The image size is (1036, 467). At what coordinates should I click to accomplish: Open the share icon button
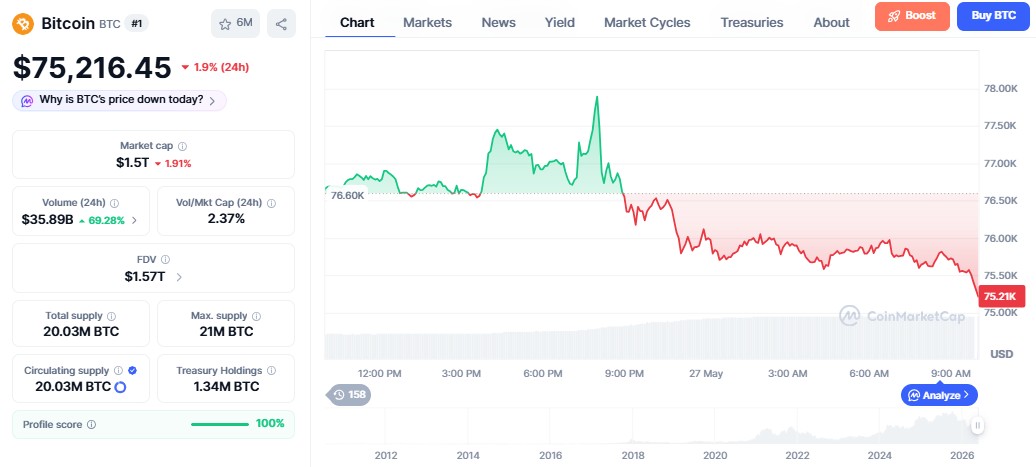(281, 24)
